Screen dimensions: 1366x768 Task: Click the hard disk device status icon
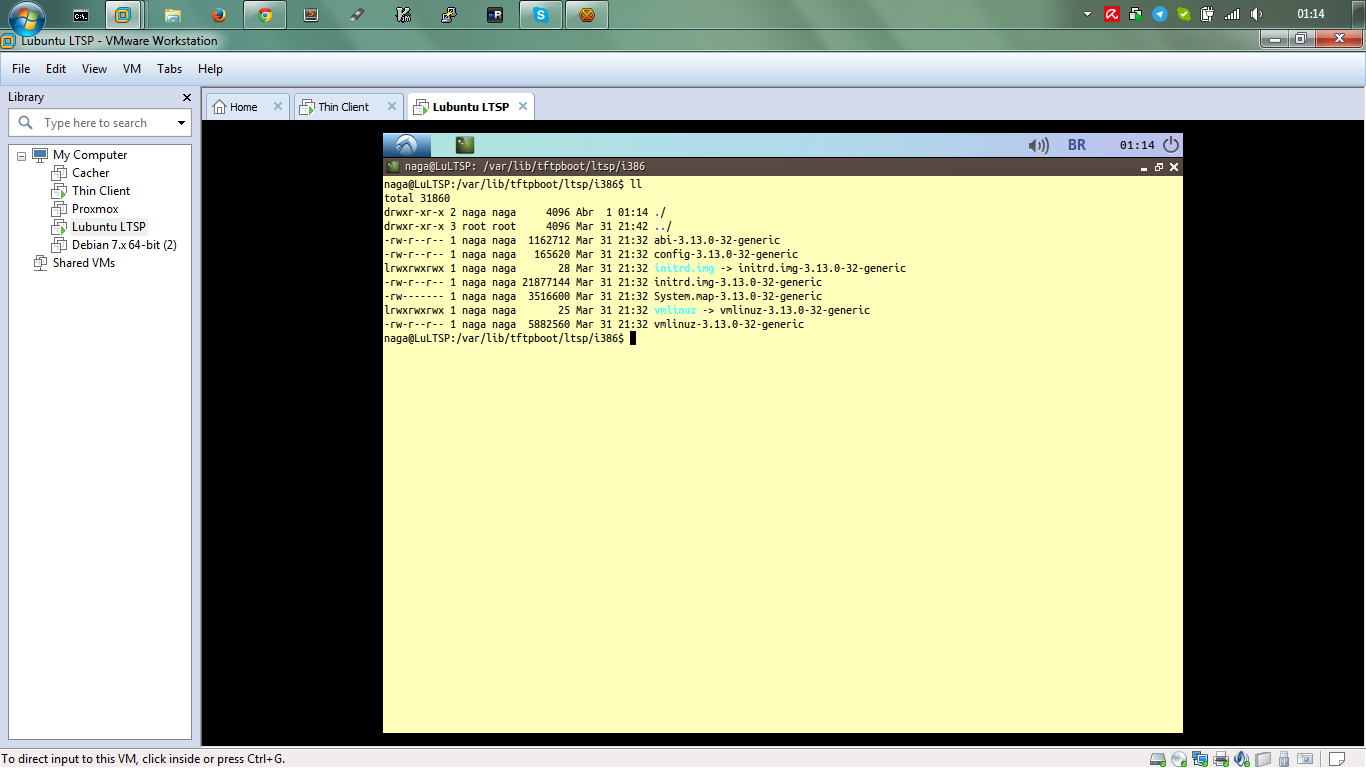click(1158, 759)
